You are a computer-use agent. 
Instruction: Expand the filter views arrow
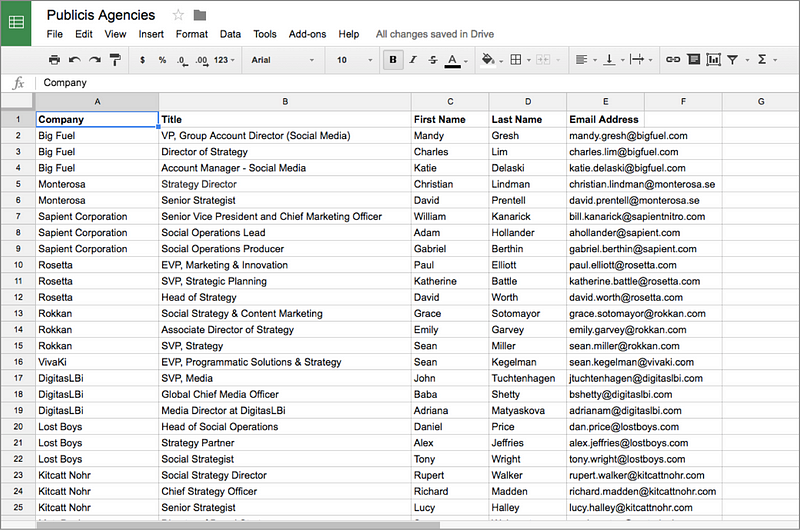tap(747, 60)
